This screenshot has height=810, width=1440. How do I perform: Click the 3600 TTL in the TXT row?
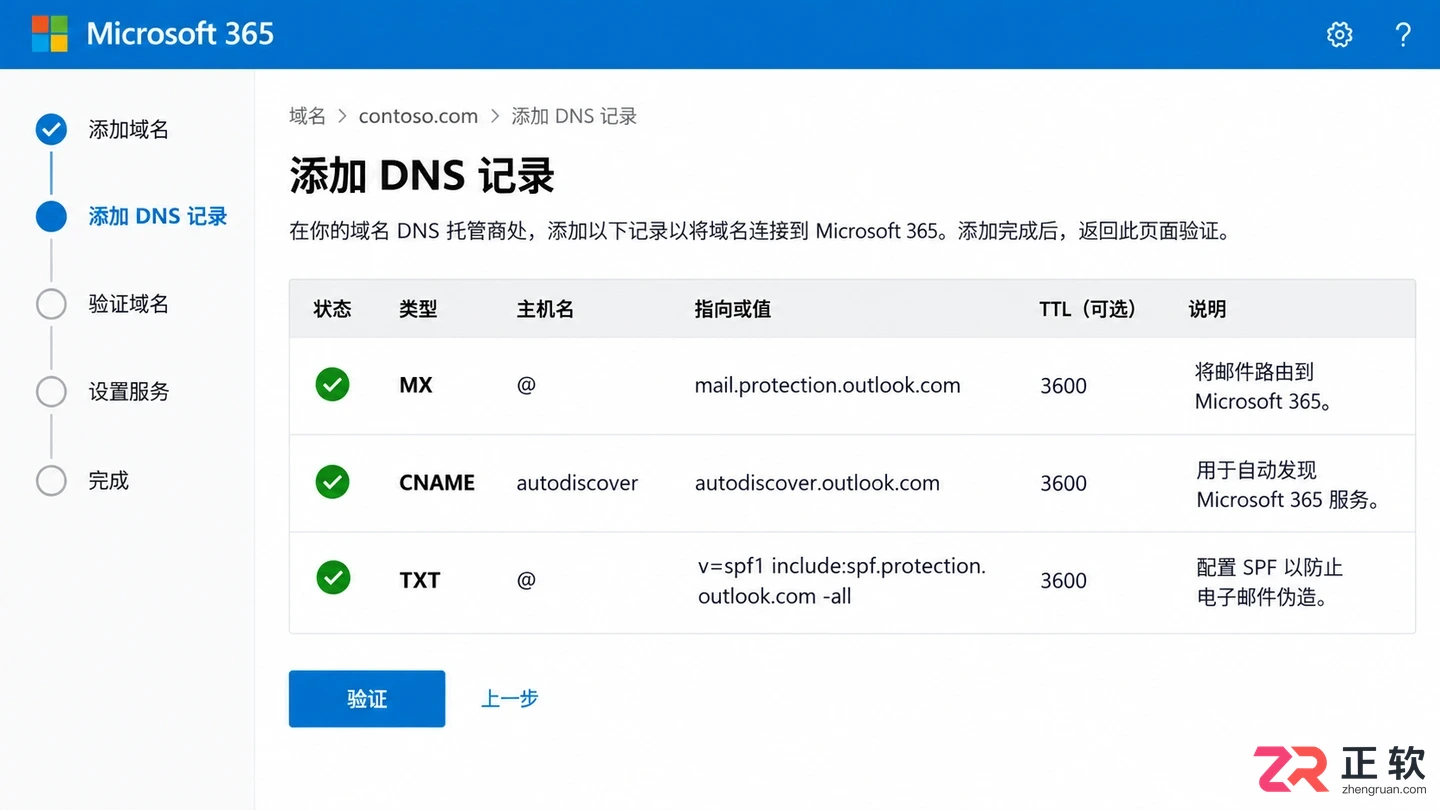(x=1063, y=580)
